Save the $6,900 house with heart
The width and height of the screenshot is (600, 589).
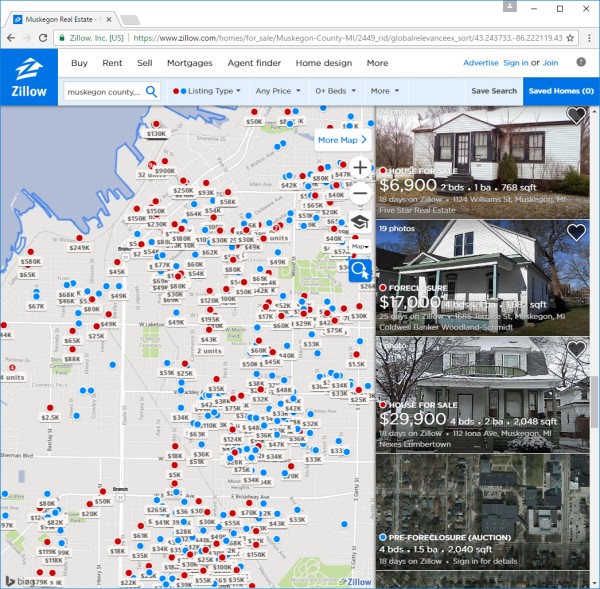pyautogui.click(x=576, y=114)
